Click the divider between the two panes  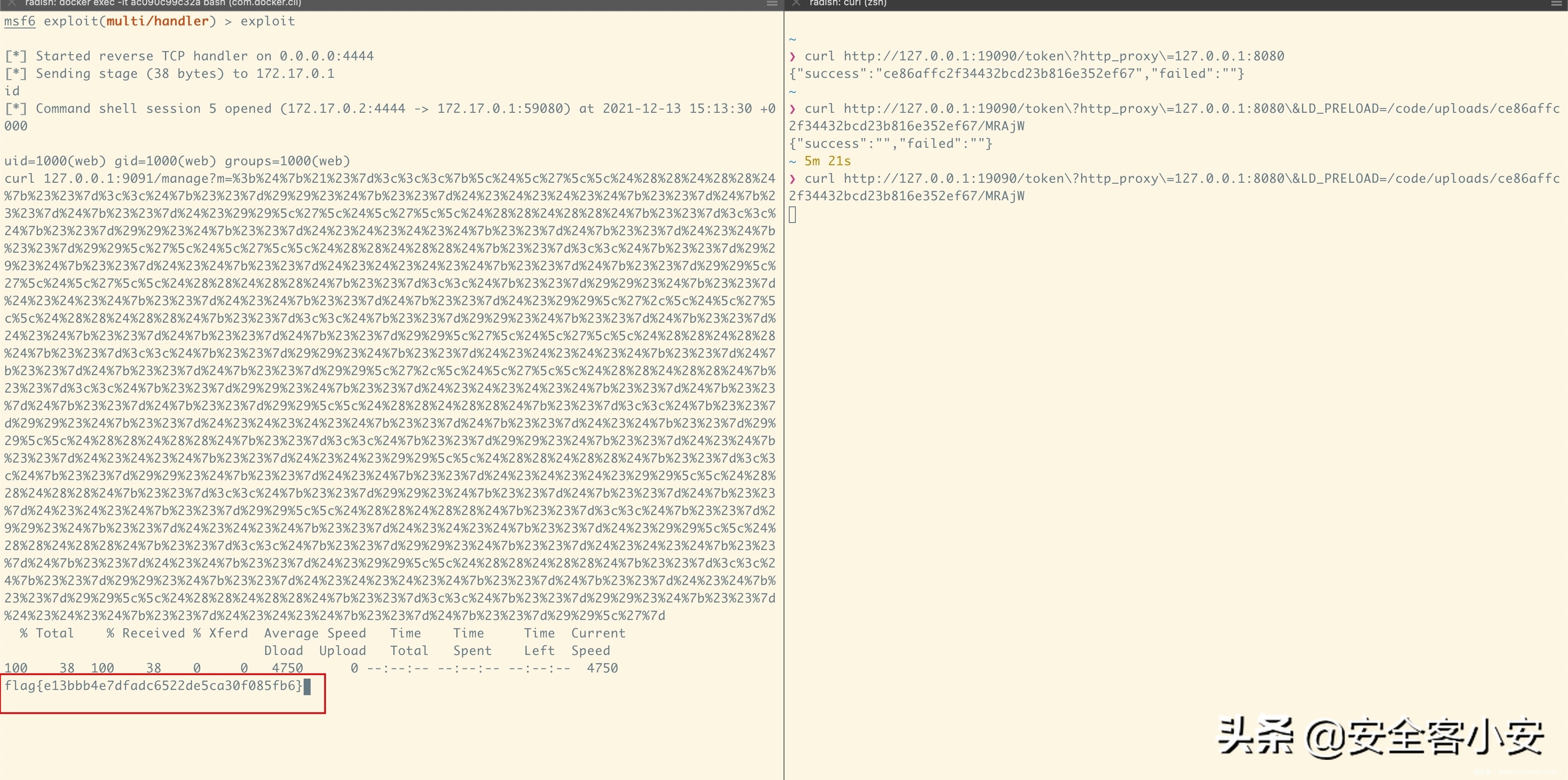[784, 390]
